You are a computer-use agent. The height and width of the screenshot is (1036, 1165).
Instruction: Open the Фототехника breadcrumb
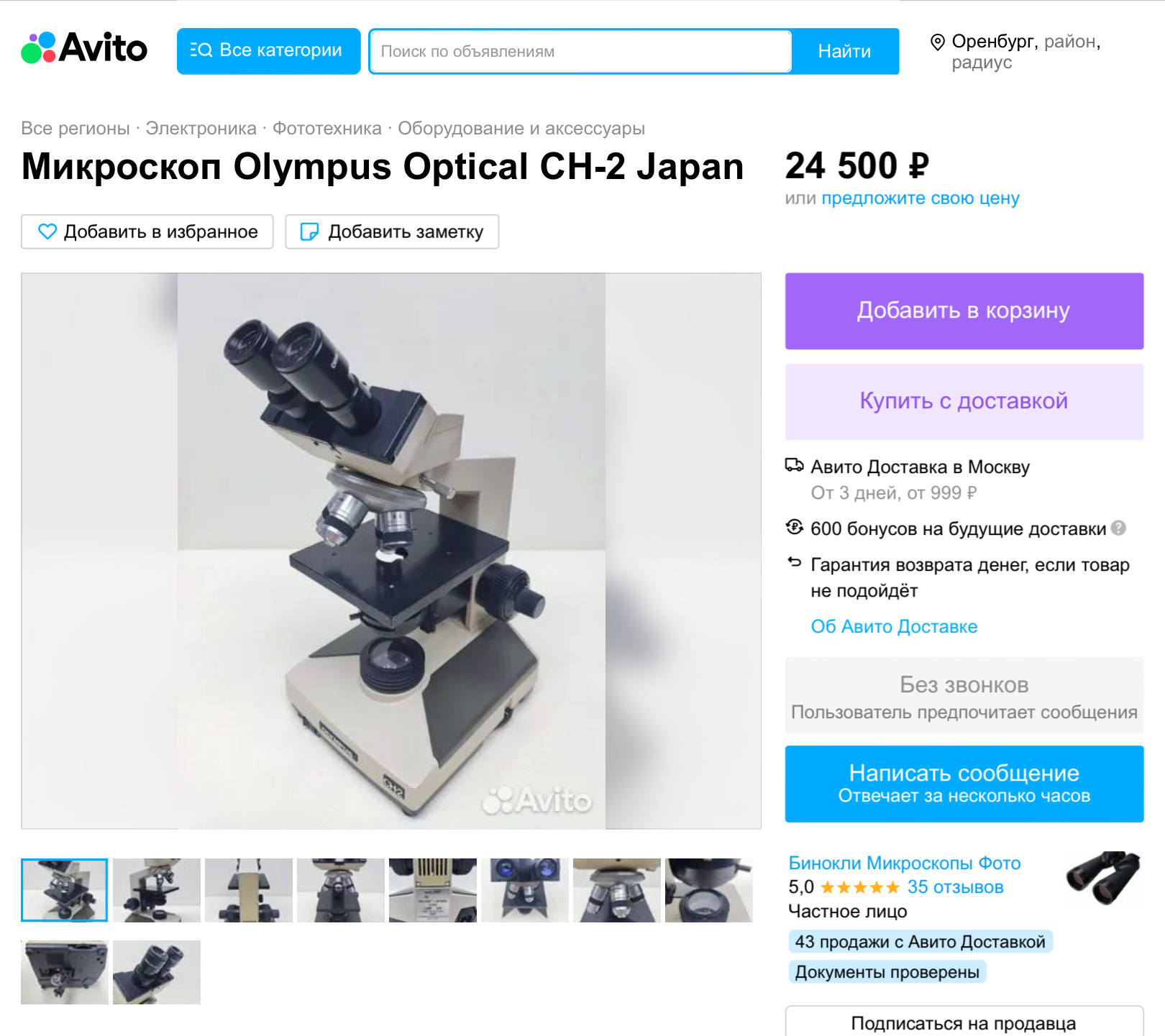point(327,128)
